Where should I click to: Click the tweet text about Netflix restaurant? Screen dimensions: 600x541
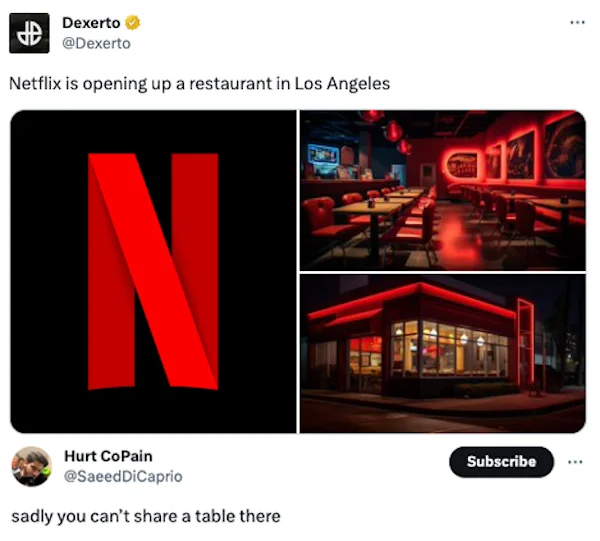[199, 84]
